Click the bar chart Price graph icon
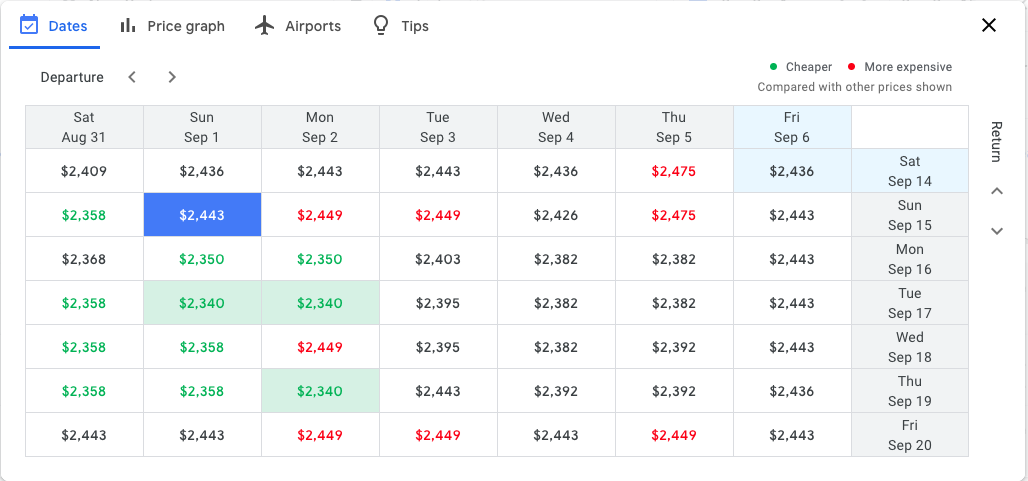The width and height of the screenshot is (1028, 481). pos(128,25)
